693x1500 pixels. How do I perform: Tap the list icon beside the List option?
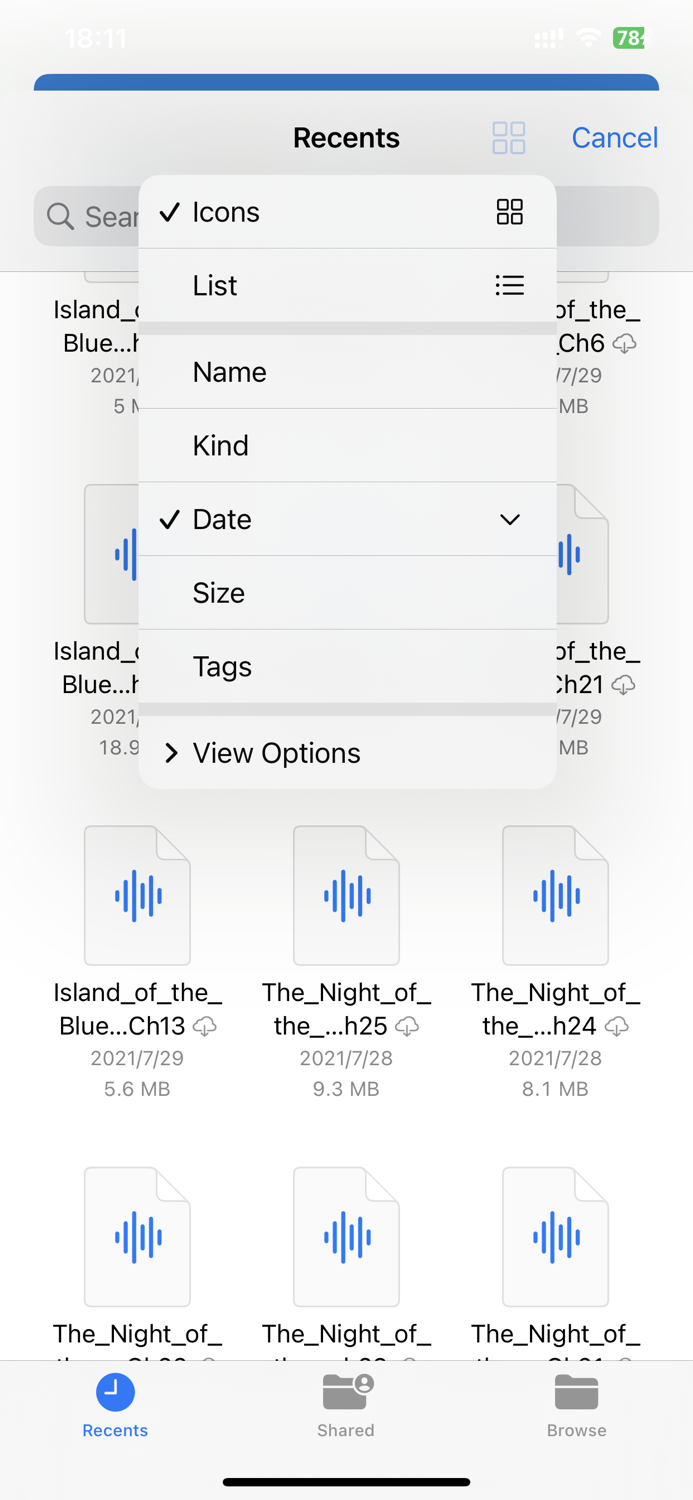point(510,285)
